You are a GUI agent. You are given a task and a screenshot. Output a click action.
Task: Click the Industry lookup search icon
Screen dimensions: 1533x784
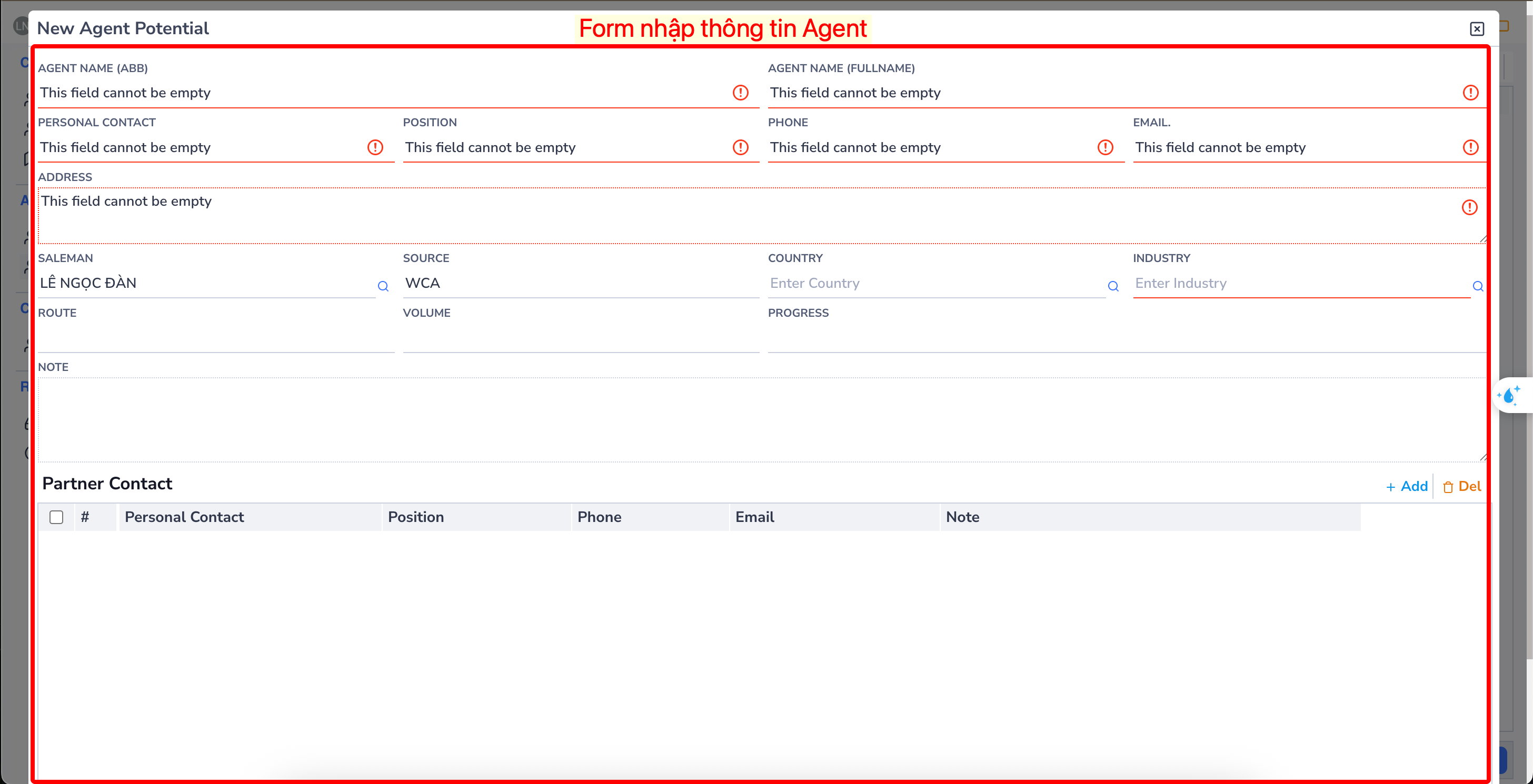click(x=1478, y=286)
